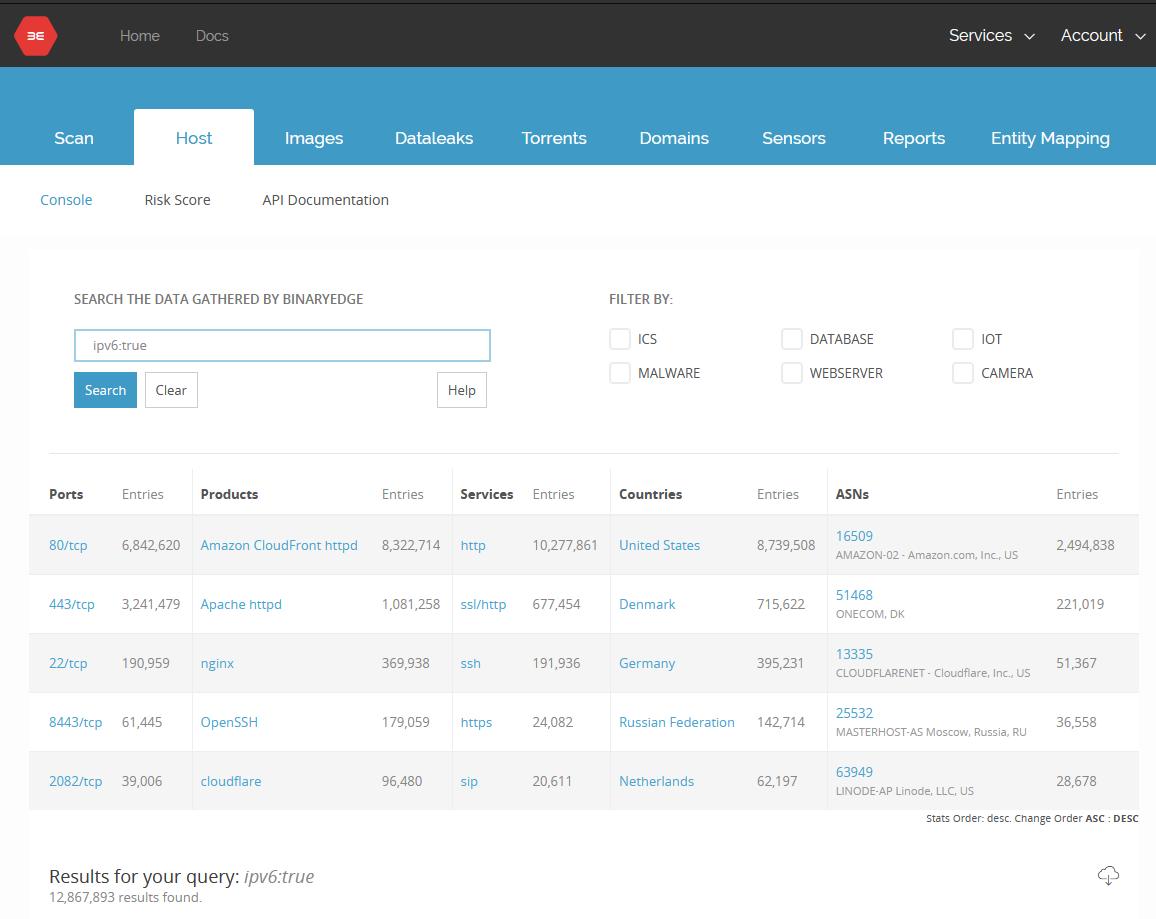The height and width of the screenshot is (919, 1156).
Task: Filter by country Denmark
Action: (x=647, y=604)
